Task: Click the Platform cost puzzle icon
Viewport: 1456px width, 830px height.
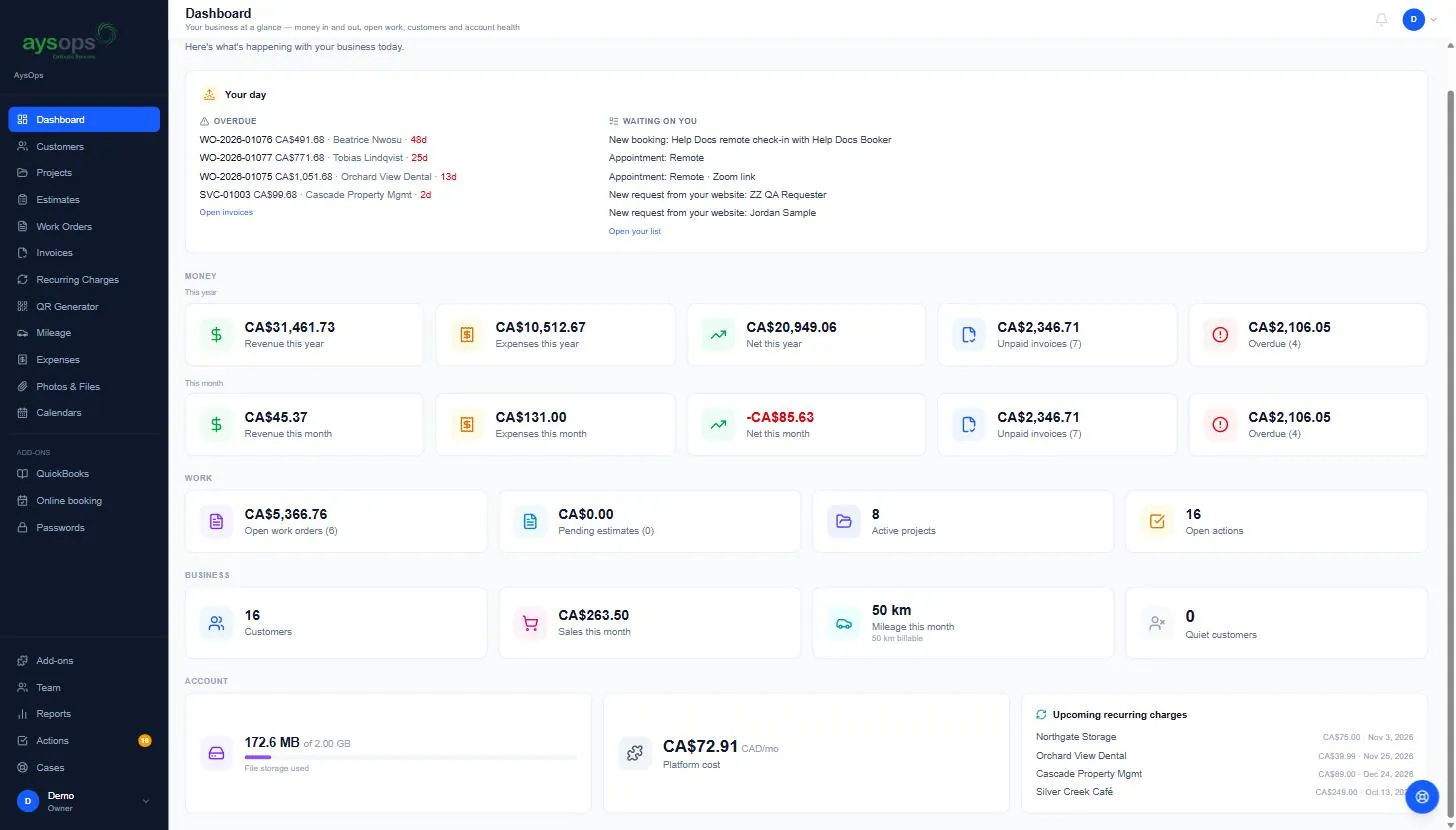Action: [634, 753]
